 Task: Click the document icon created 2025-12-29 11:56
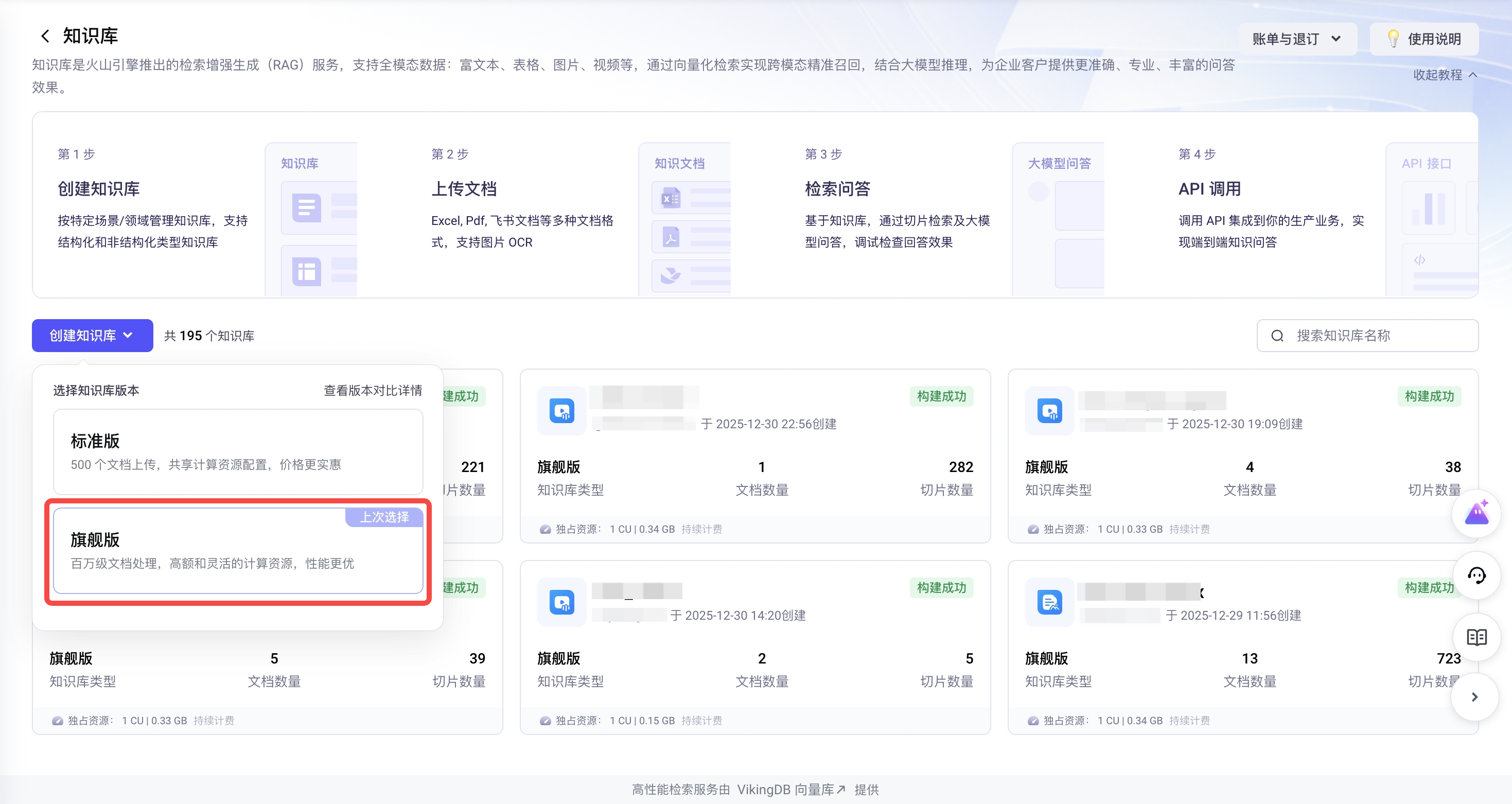(x=1049, y=602)
